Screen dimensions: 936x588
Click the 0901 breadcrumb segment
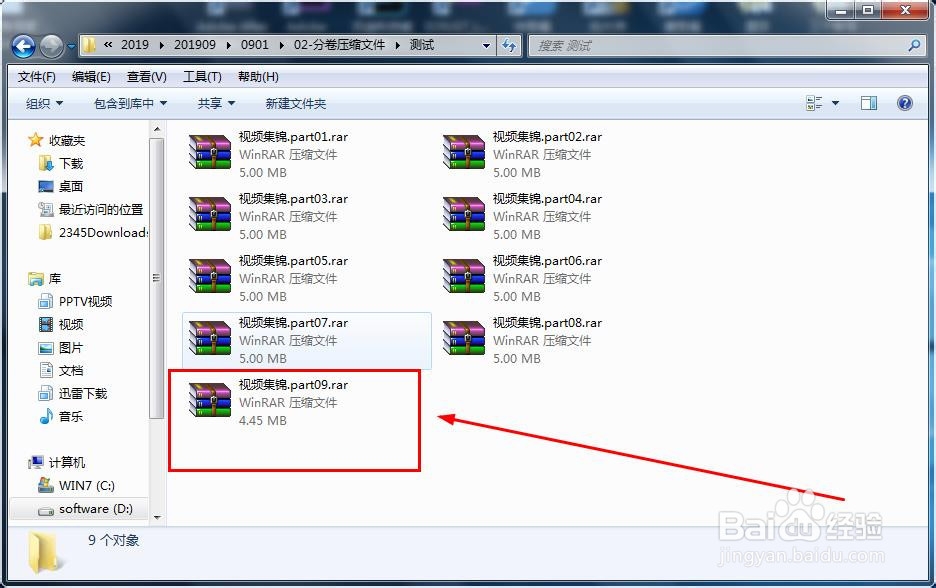point(254,45)
